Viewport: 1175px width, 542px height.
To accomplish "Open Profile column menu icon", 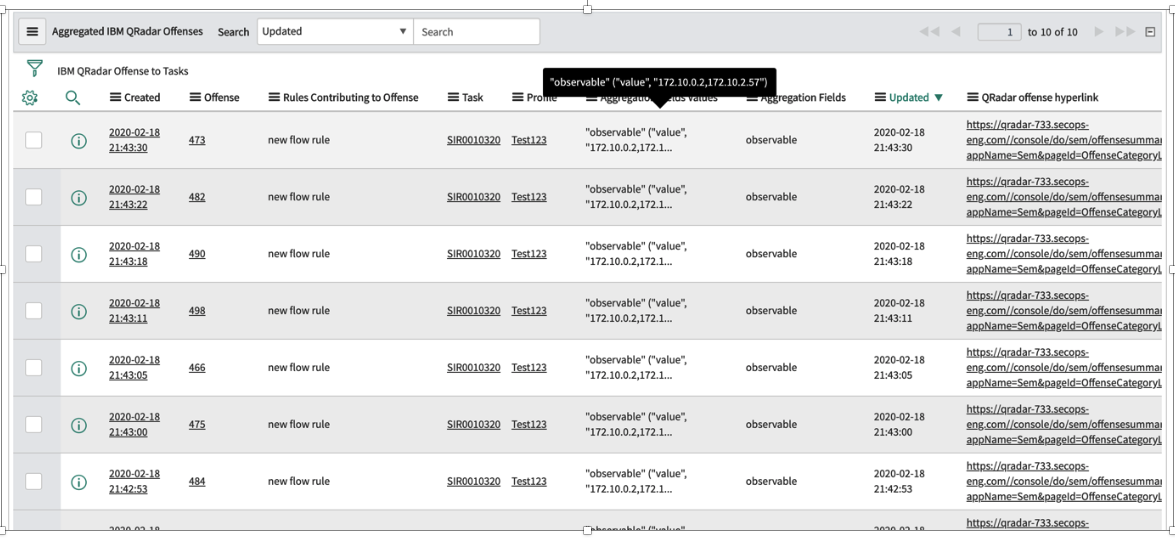I will (517, 97).
